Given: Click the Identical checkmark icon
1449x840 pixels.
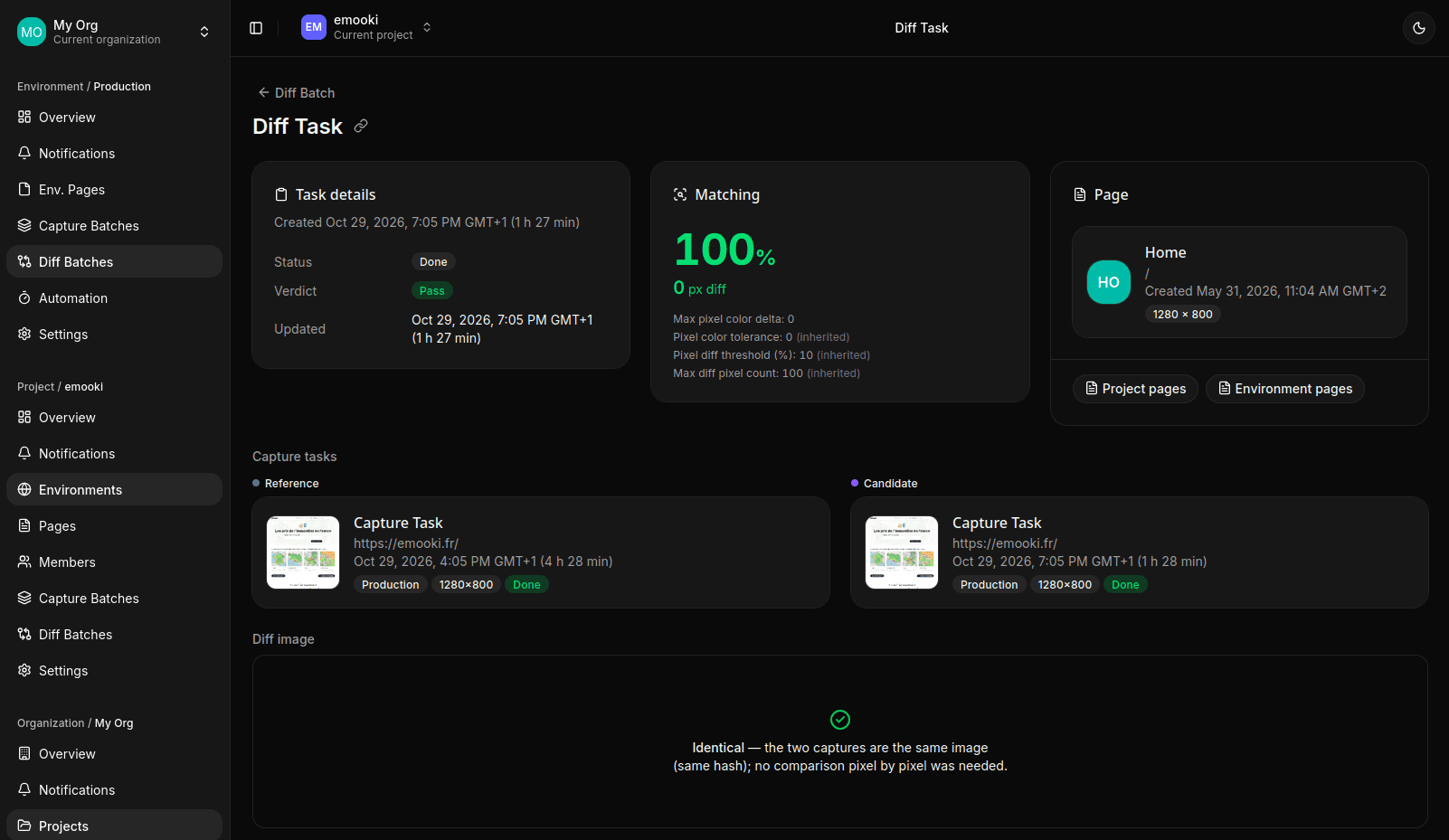Looking at the screenshot, I should click(x=840, y=720).
